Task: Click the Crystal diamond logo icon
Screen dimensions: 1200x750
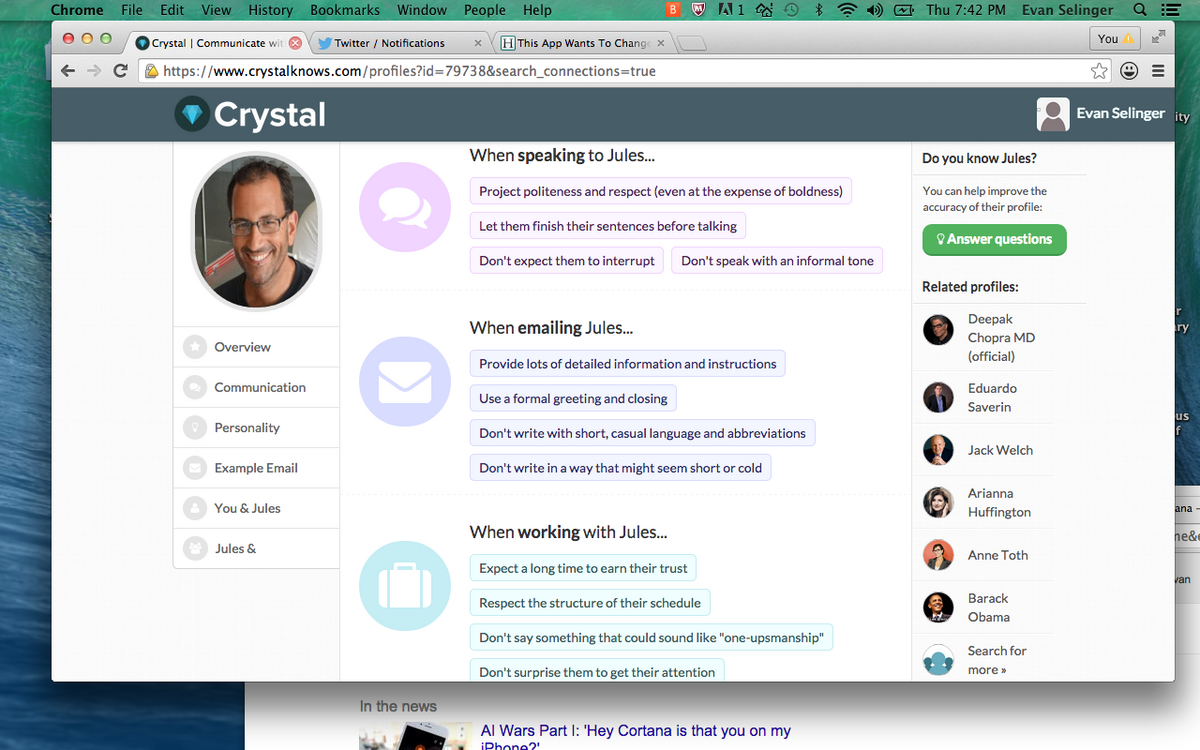Action: 191,114
